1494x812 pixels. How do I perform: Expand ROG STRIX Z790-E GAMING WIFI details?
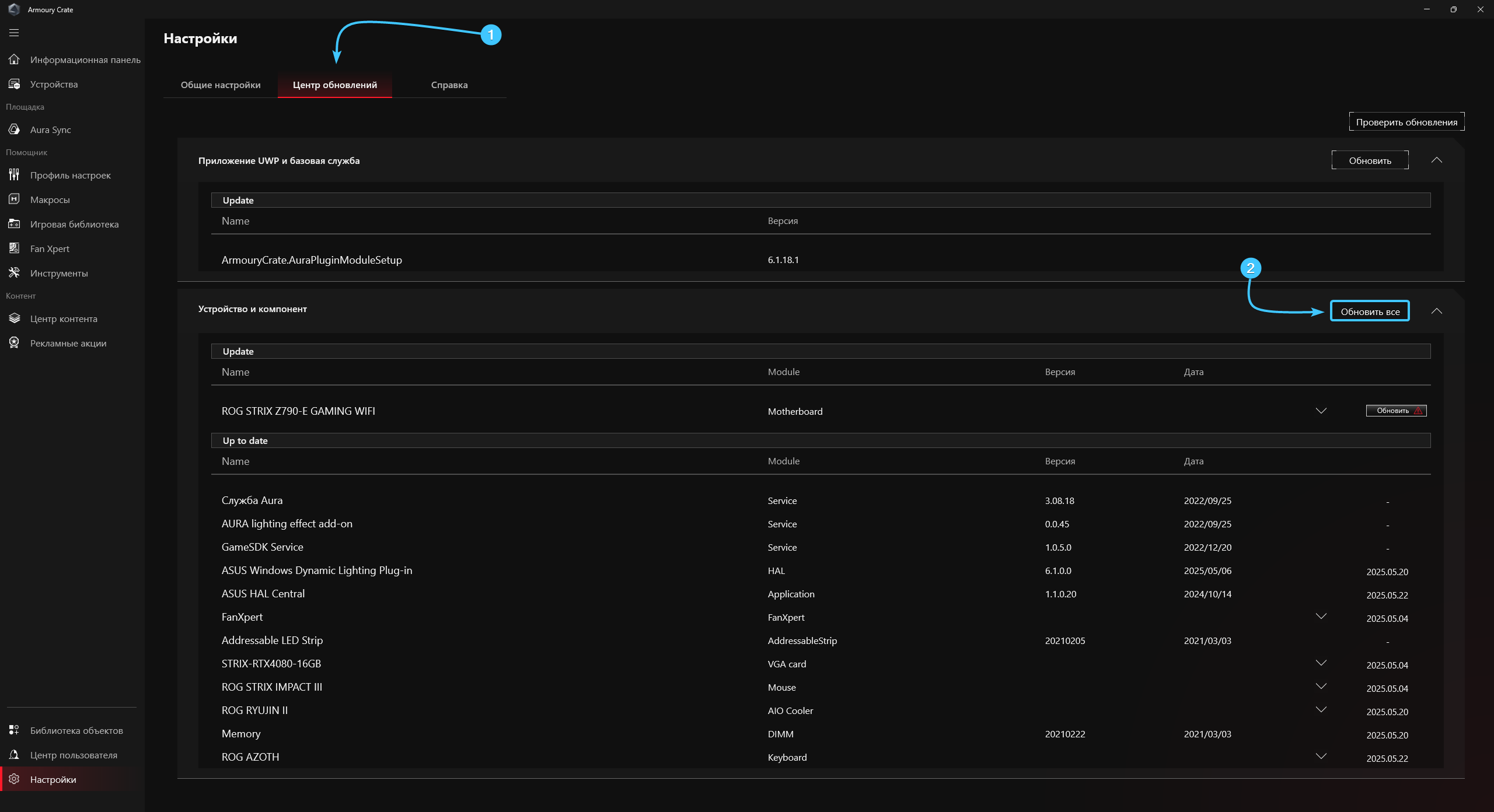(x=1321, y=411)
